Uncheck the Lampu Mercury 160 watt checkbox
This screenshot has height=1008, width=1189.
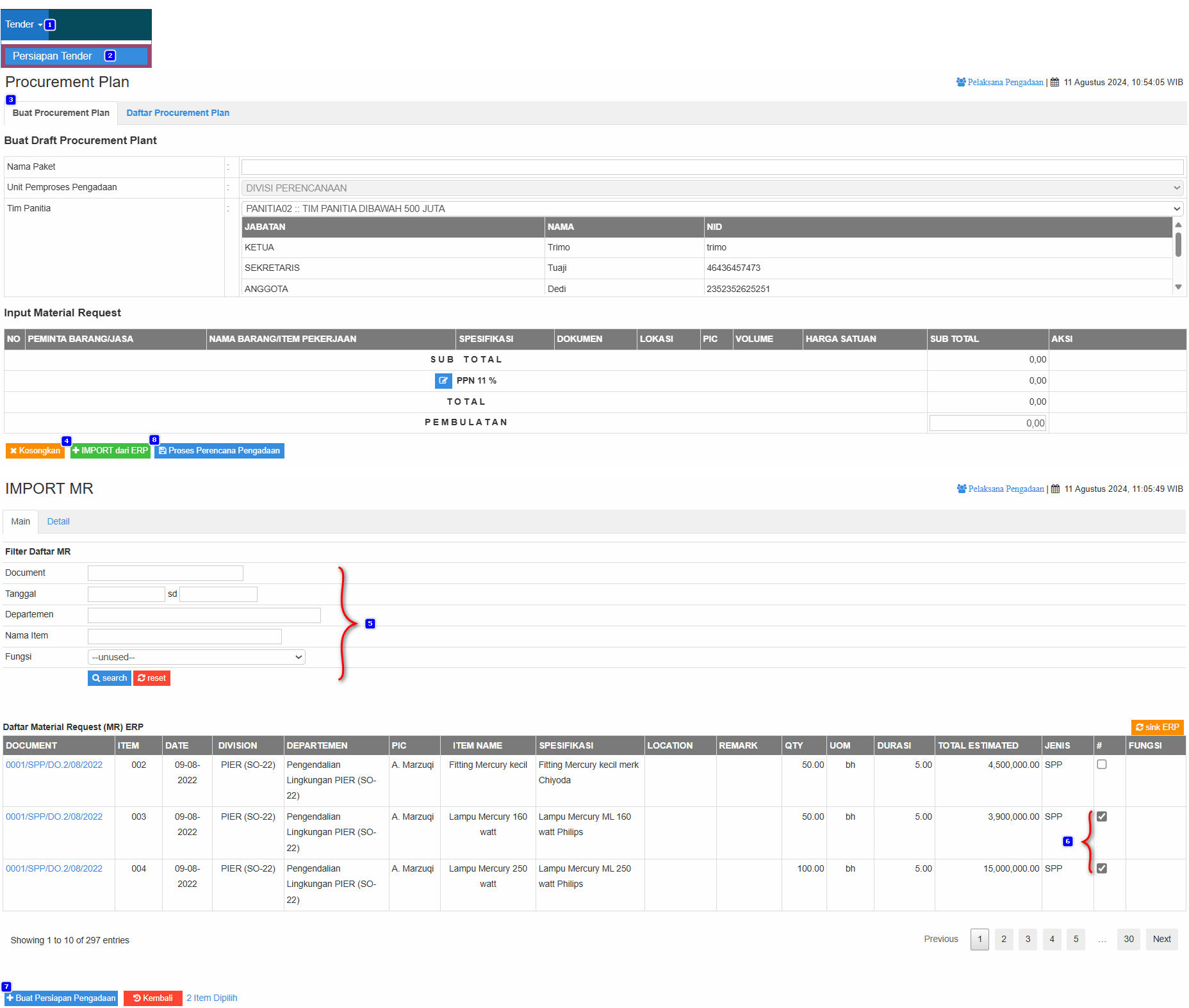tap(1101, 817)
